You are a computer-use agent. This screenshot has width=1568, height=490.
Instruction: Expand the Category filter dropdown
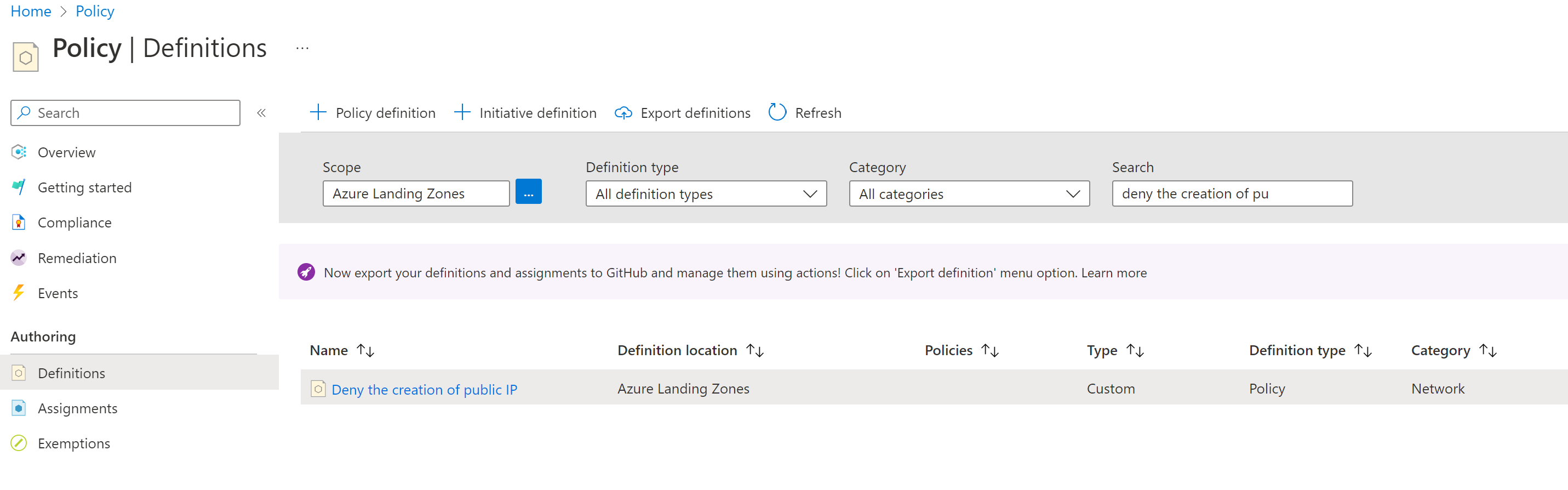pyautogui.click(x=969, y=193)
